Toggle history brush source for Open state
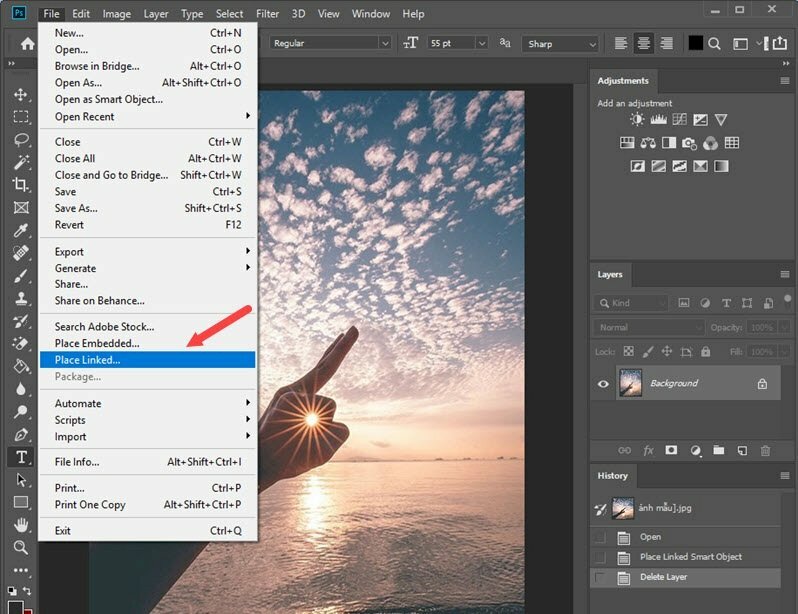Screen dimensions: 798x614 pyautogui.click(x=600, y=537)
